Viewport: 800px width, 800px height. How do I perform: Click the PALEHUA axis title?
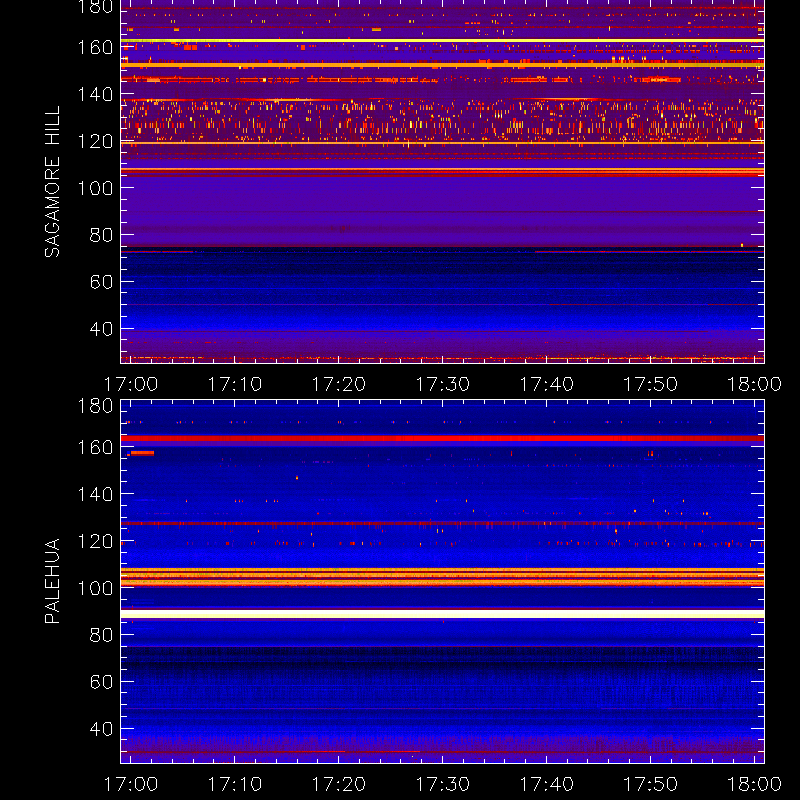52,581
